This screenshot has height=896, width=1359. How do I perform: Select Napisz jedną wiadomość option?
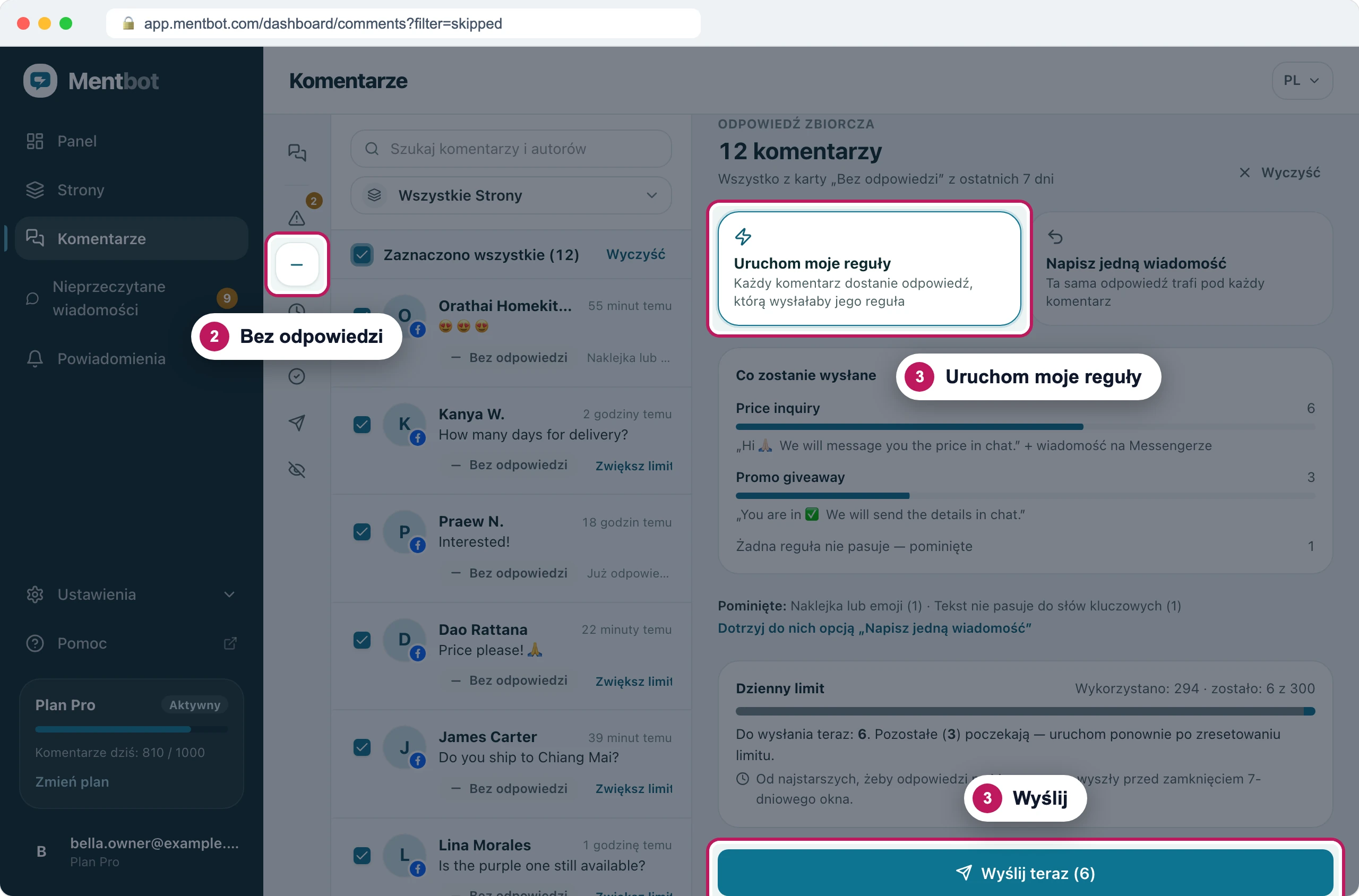pyautogui.click(x=1182, y=269)
